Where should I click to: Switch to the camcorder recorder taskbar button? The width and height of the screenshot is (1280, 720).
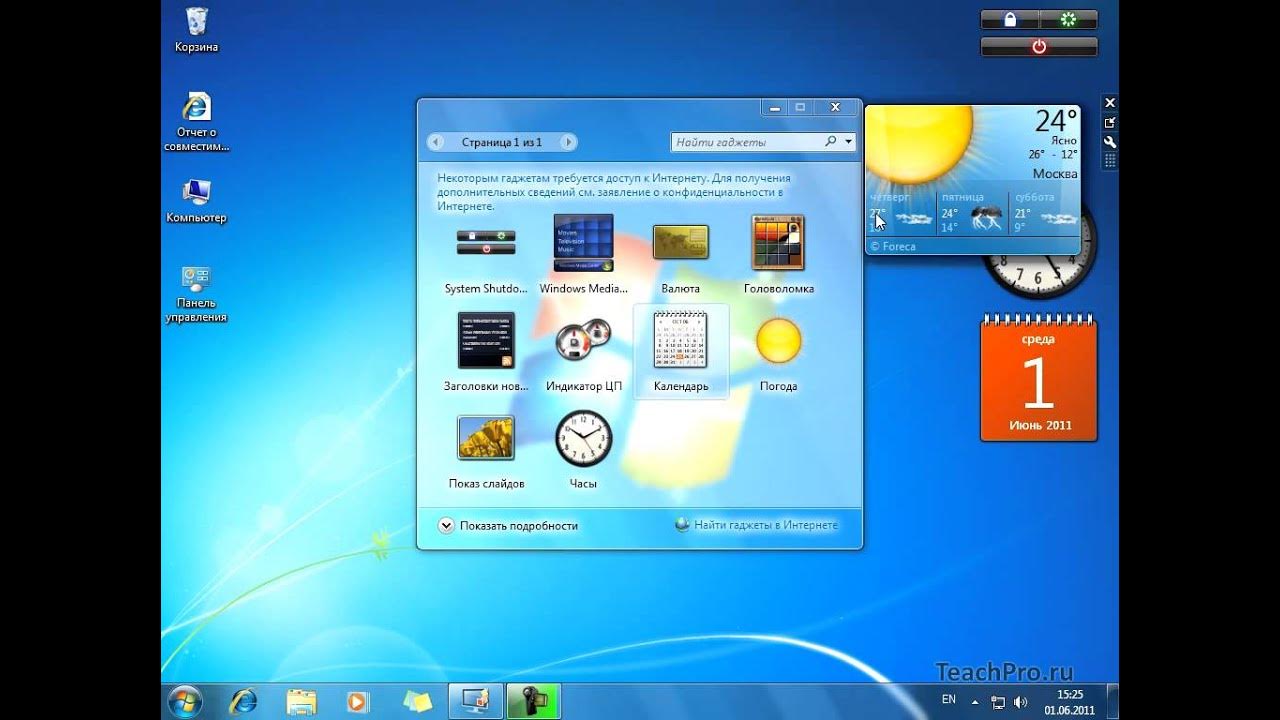[532, 701]
